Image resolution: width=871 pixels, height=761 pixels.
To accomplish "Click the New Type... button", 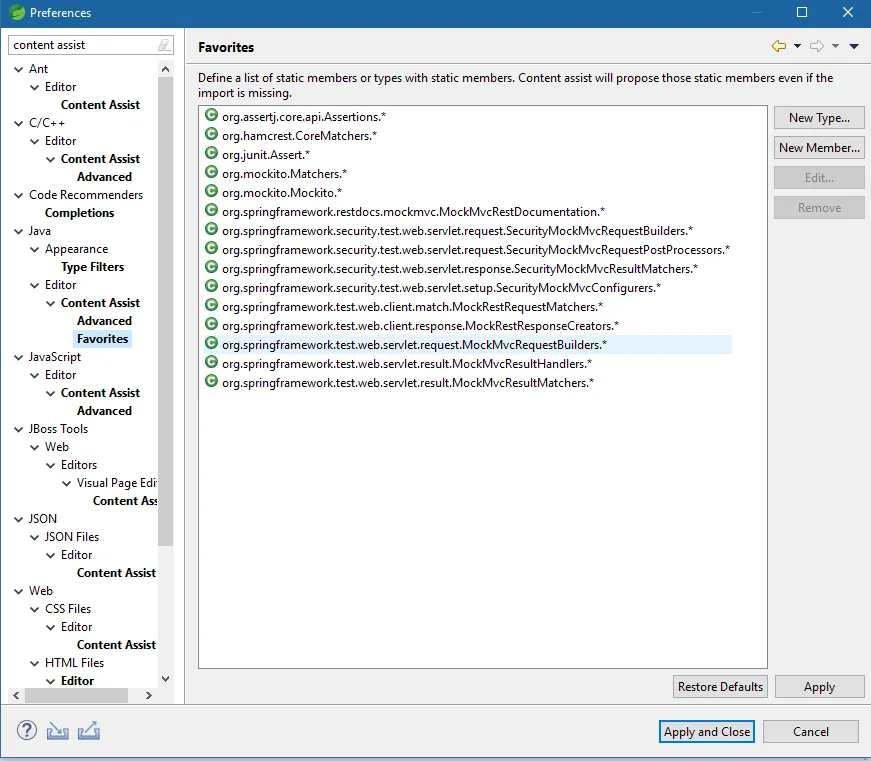I will [819, 118].
